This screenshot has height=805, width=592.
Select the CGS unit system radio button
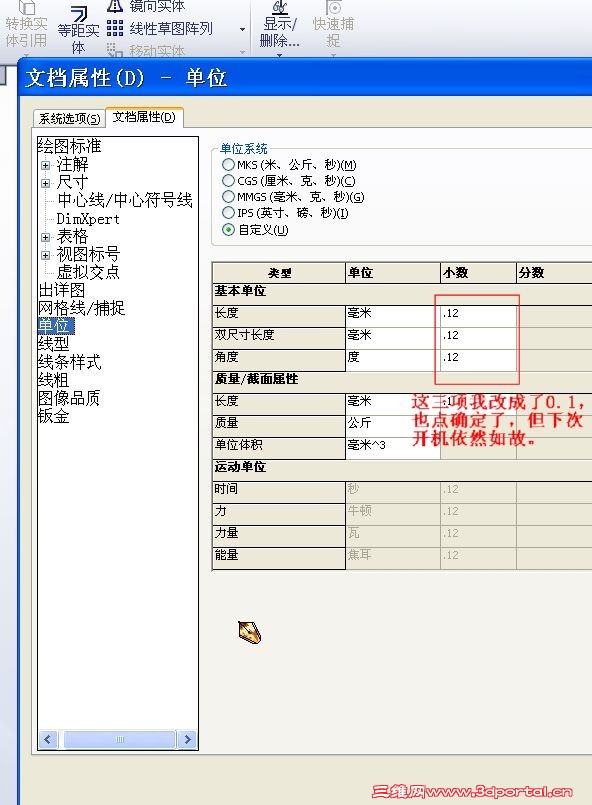click(x=228, y=181)
